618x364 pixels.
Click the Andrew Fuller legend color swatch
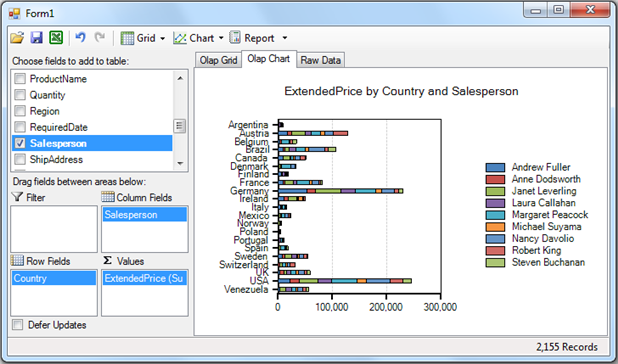[x=495, y=167]
